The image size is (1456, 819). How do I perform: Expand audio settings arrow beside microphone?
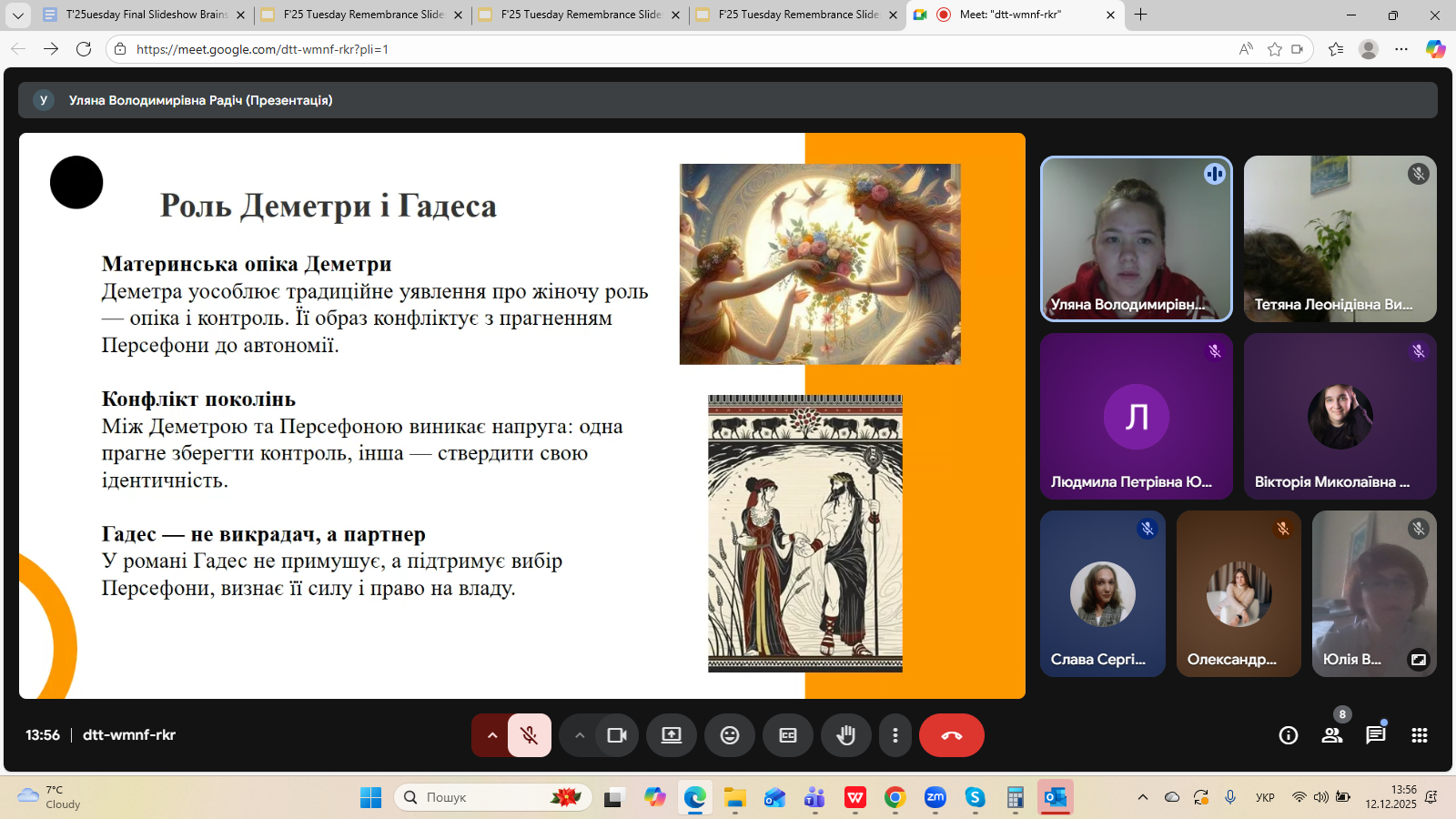click(492, 735)
